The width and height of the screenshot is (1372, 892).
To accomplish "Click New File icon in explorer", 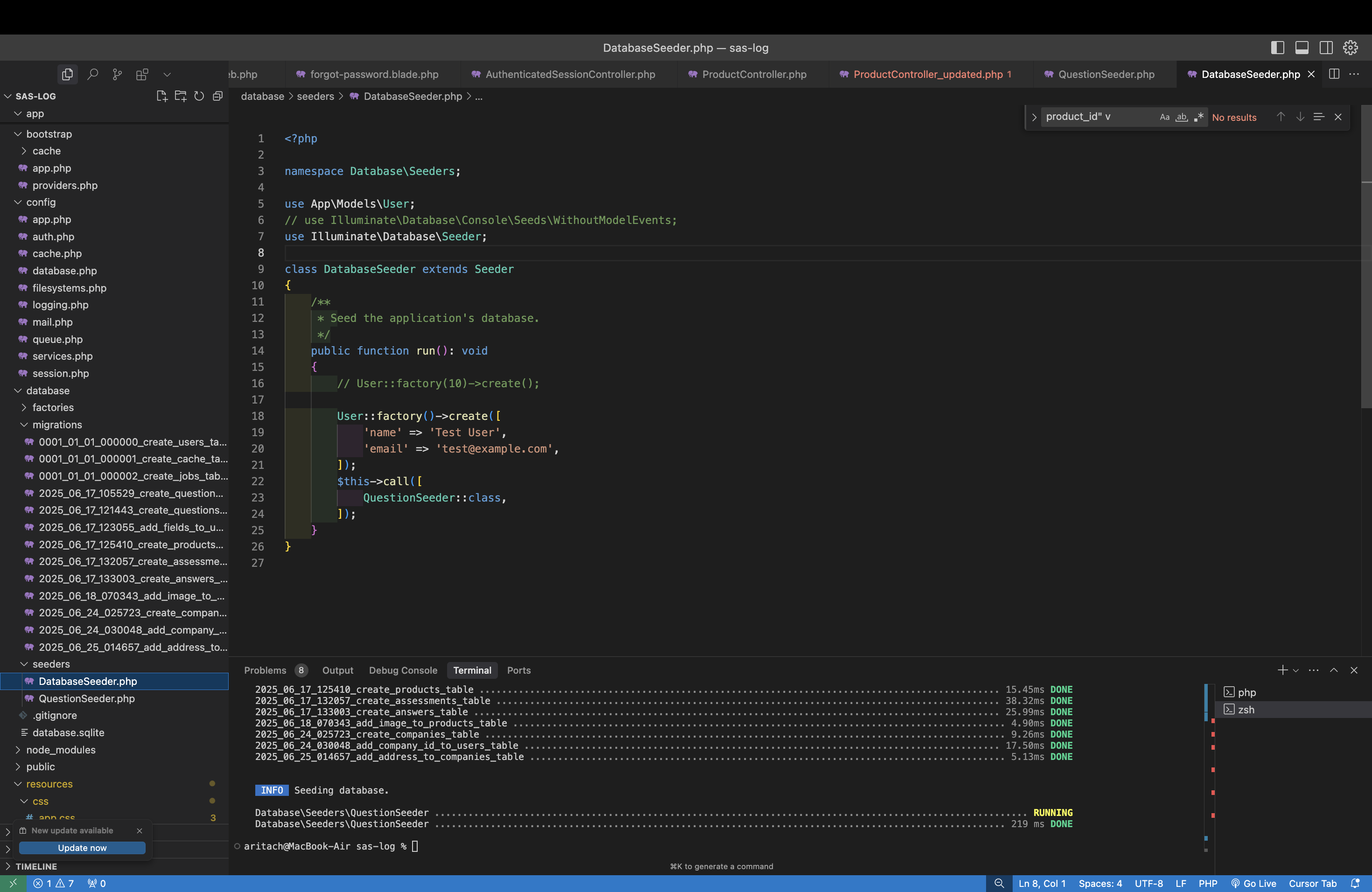I will [x=161, y=96].
